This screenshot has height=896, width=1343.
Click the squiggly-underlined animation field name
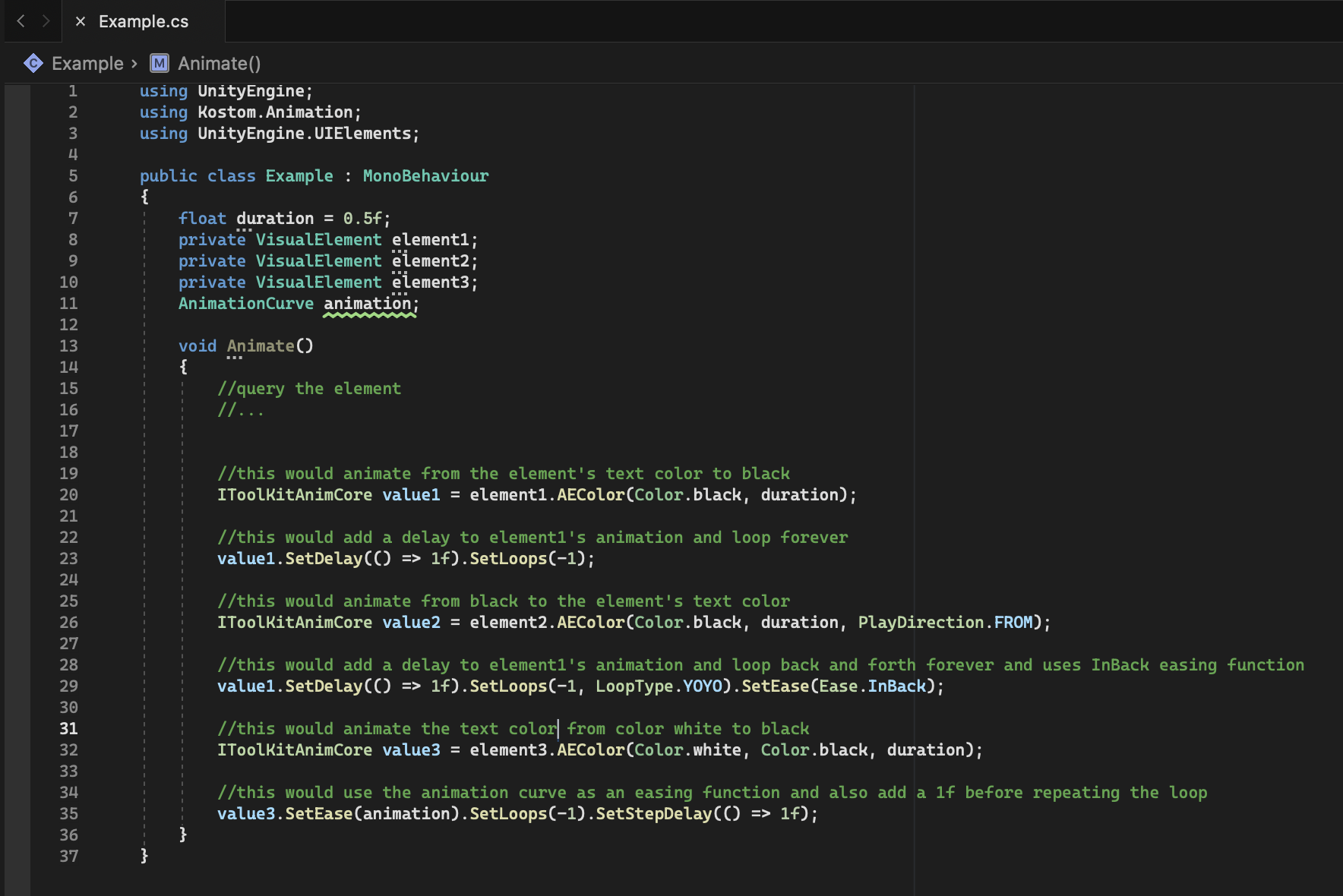(x=368, y=303)
